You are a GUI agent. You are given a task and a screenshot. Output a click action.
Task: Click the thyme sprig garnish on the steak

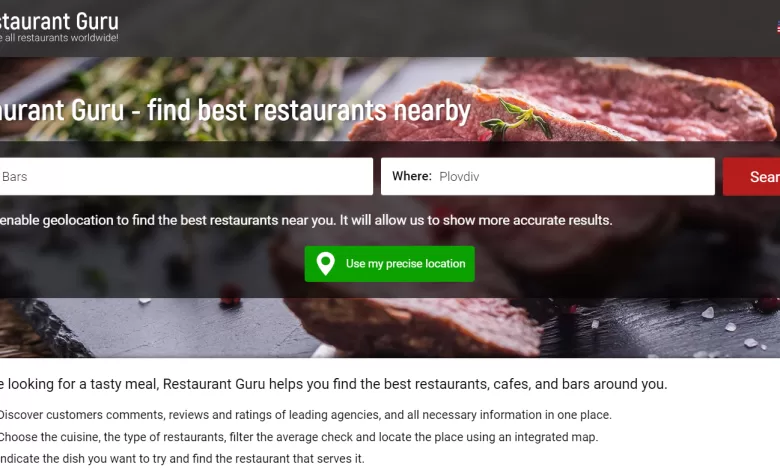tap(517, 119)
